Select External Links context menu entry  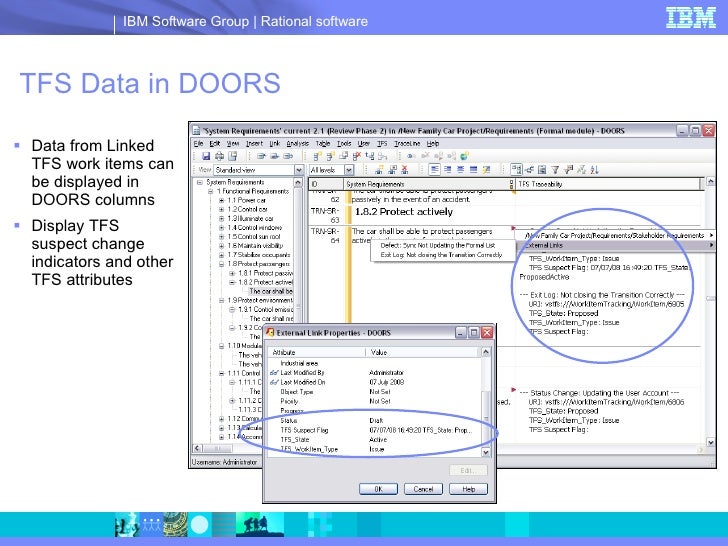[x=615, y=245]
